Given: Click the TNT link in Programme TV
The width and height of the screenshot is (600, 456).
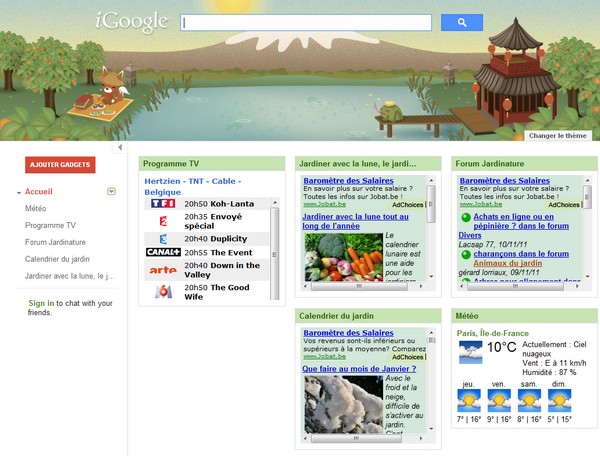Looking at the screenshot, I should (196, 181).
